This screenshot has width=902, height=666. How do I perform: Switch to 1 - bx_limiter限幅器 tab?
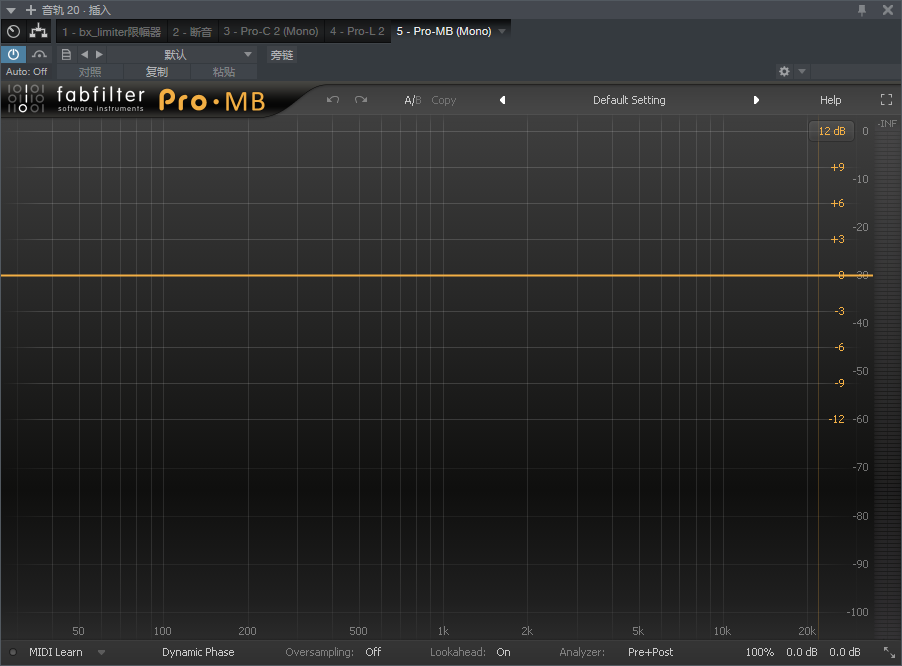[112, 32]
